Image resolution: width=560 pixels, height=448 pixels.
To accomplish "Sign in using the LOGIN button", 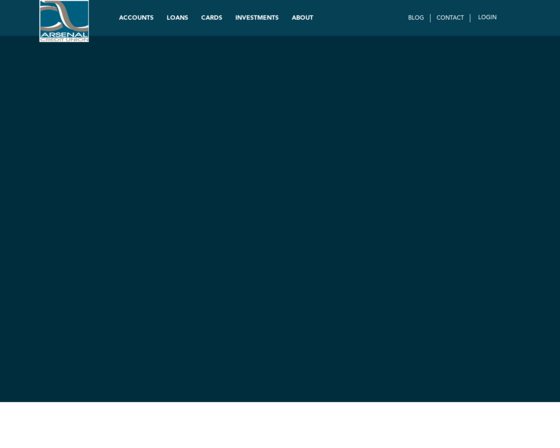I will pyautogui.click(x=487, y=17).
